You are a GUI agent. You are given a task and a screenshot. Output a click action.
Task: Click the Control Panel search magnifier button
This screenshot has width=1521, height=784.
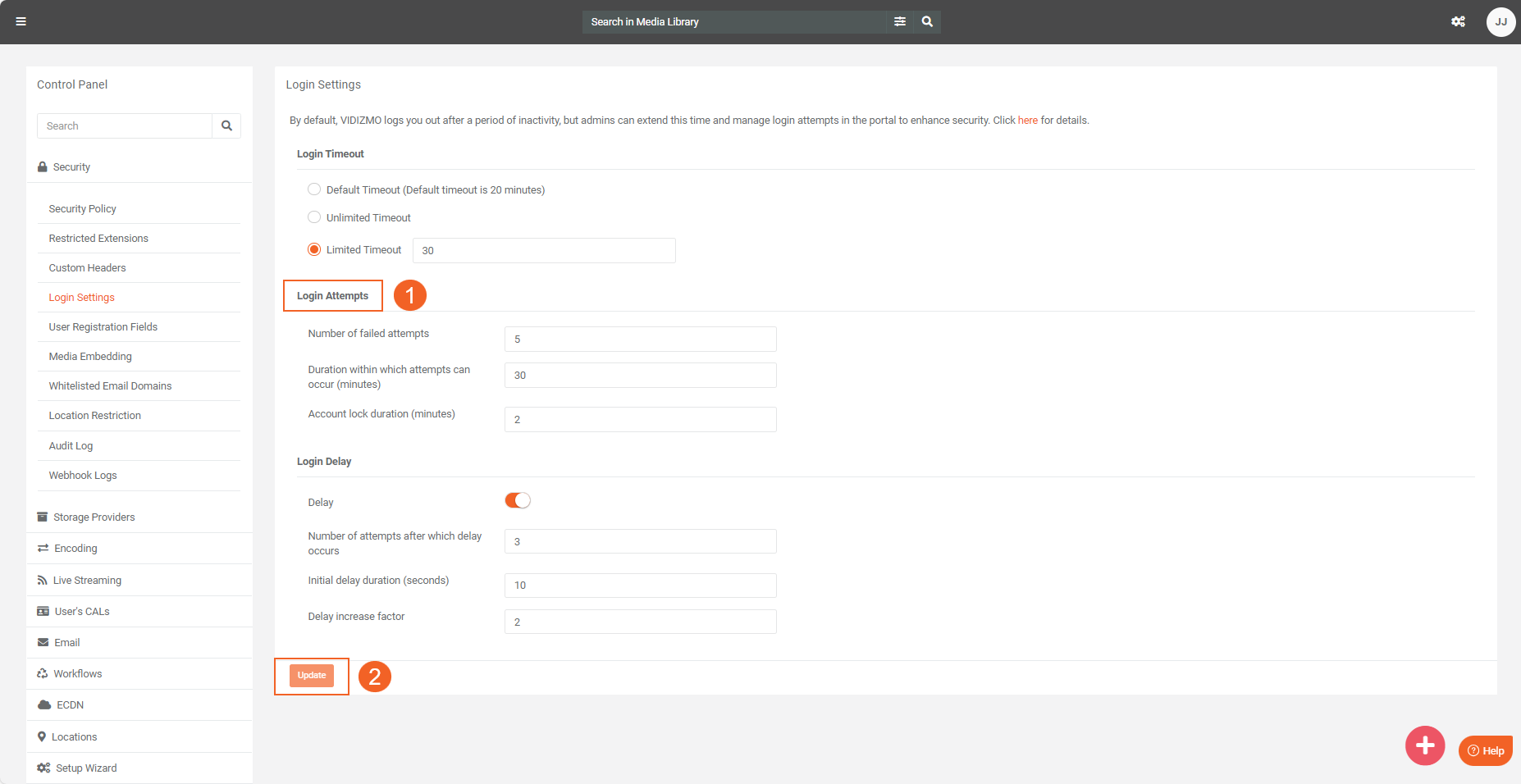[x=226, y=126]
